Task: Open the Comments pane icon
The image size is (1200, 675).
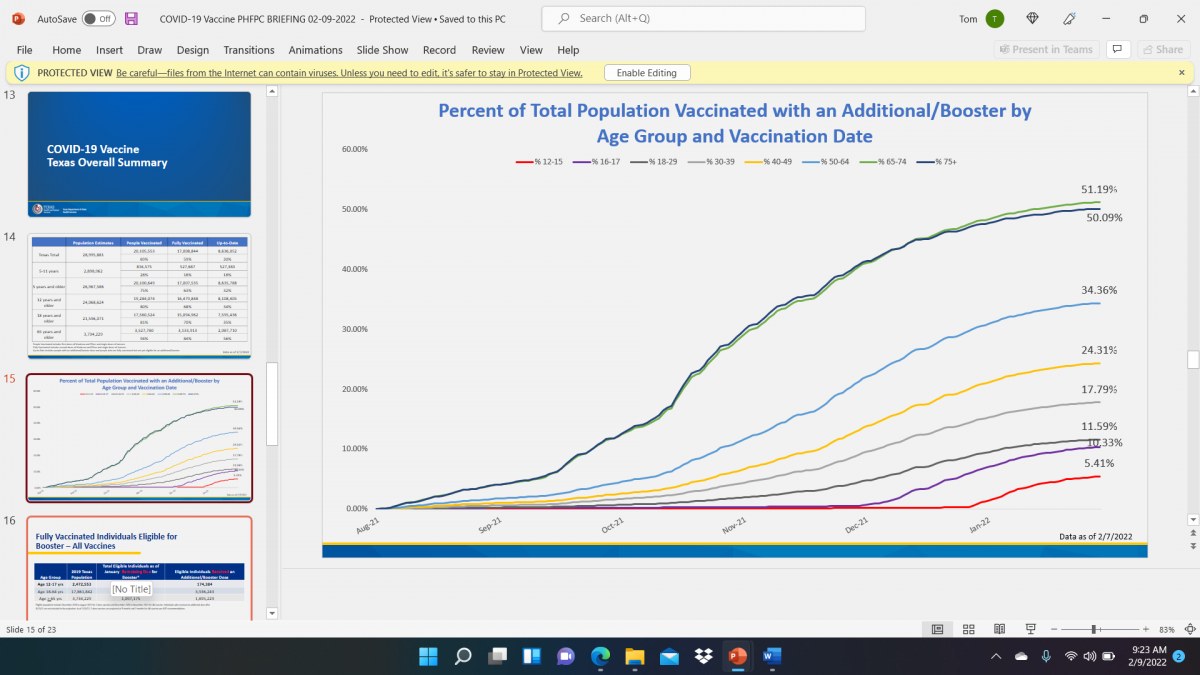Action: (x=1118, y=48)
